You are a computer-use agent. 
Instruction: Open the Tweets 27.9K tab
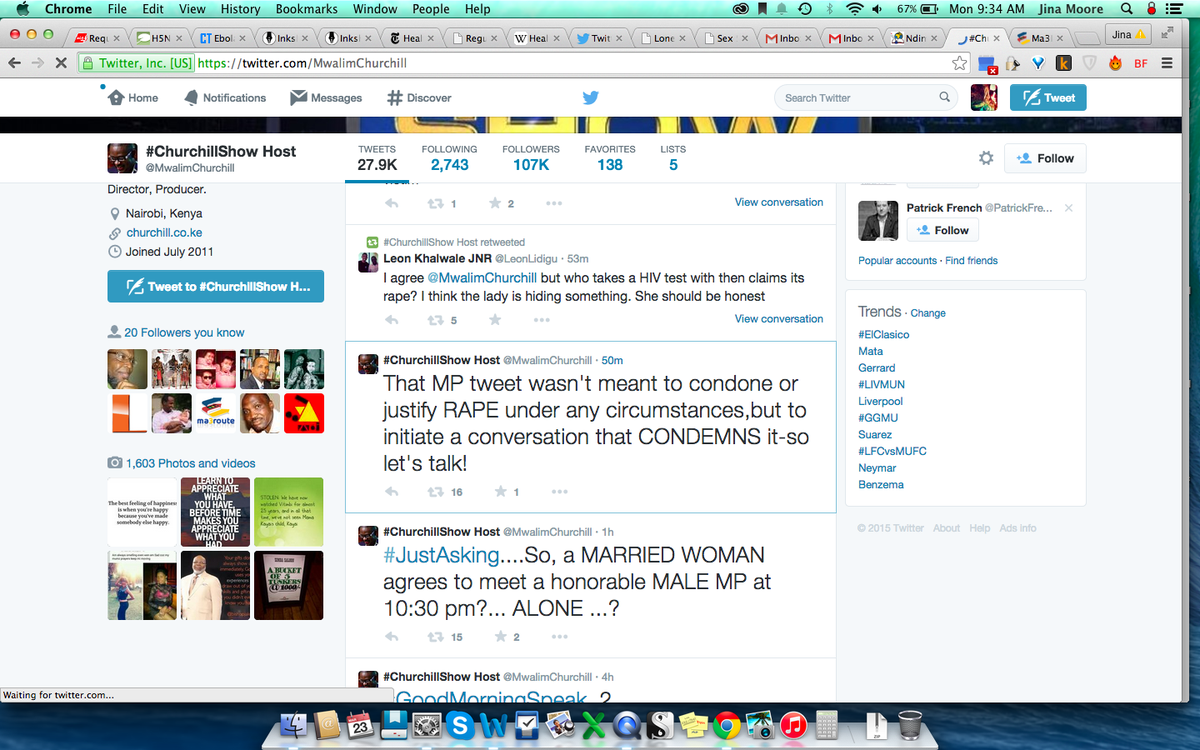click(x=377, y=158)
